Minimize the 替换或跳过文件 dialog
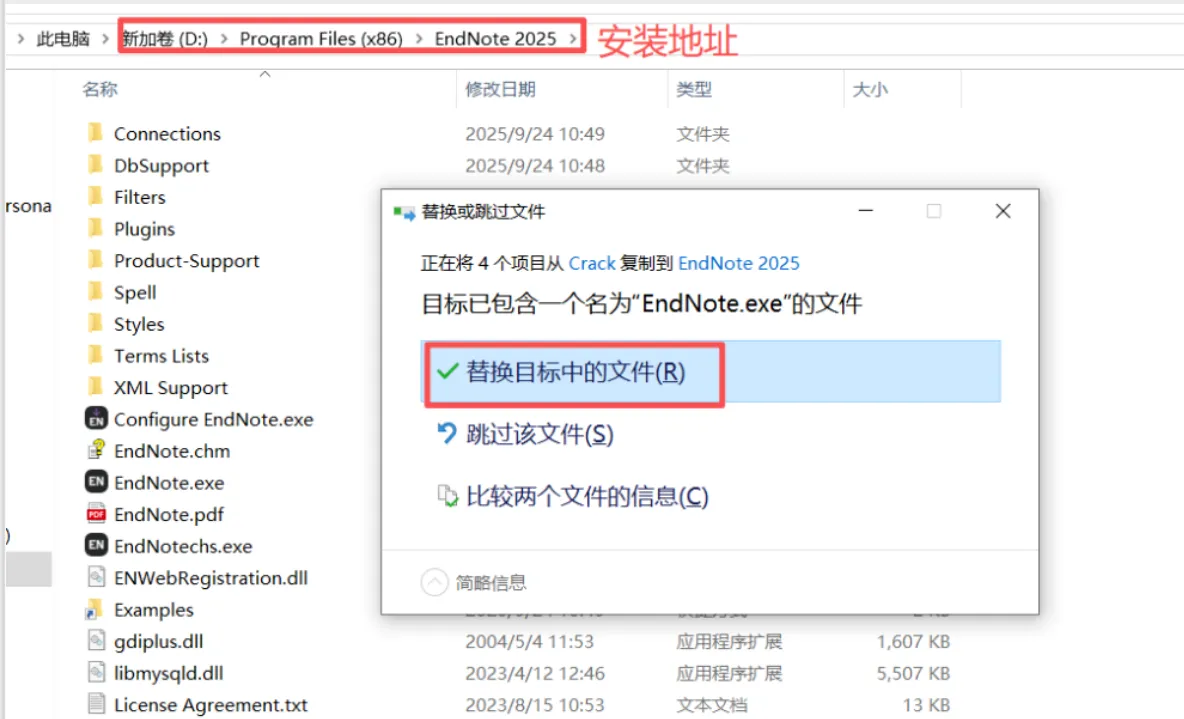Screen dimensions: 1184x719 (865, 211)
